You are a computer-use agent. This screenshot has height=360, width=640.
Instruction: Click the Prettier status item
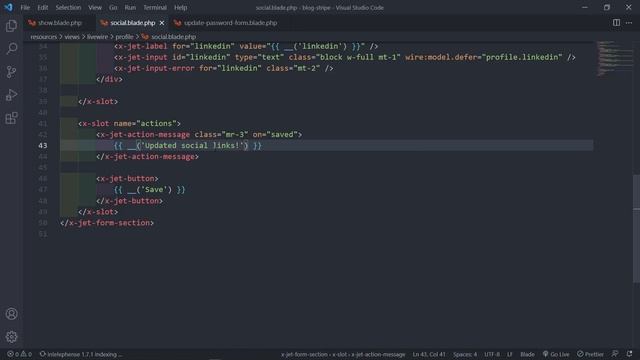point(590,354)
